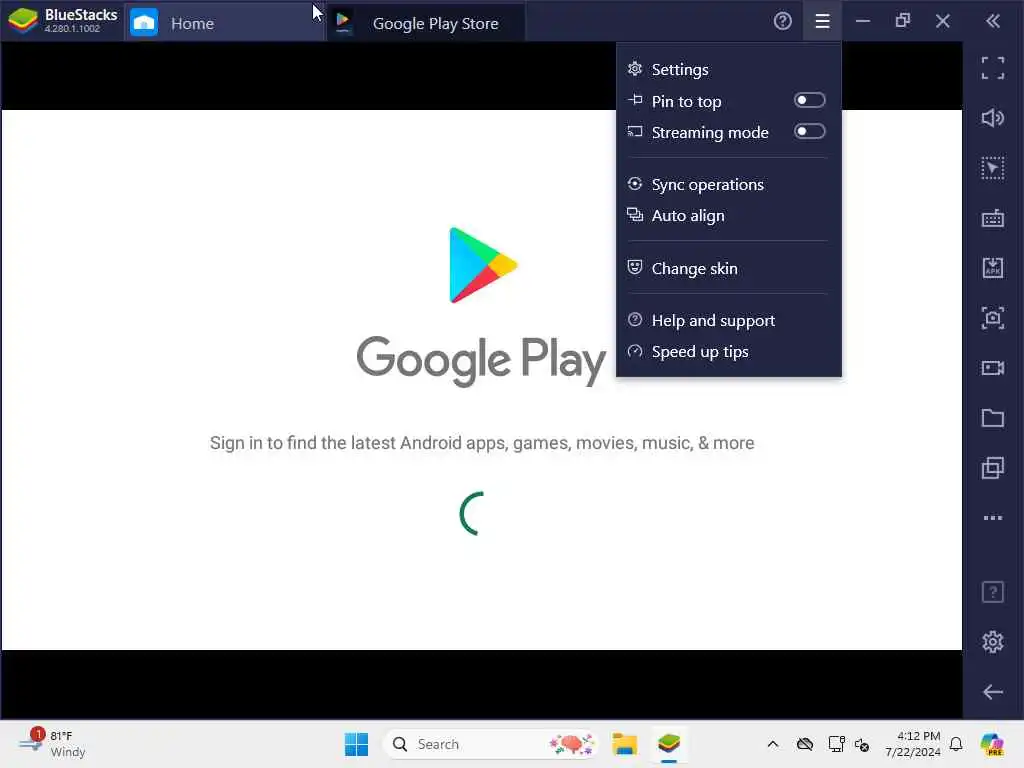This screenshot has height=768, width=1024.
Task: Enter full screen mode from sidebar
Action: (x=993, y=68)
